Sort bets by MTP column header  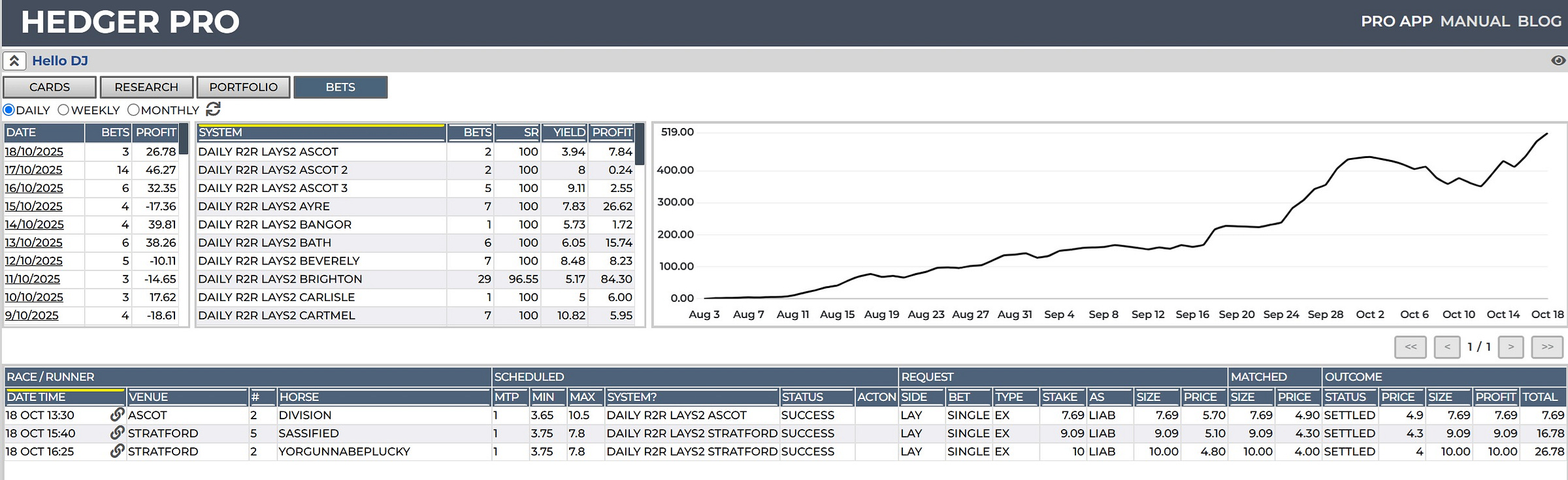510,397
